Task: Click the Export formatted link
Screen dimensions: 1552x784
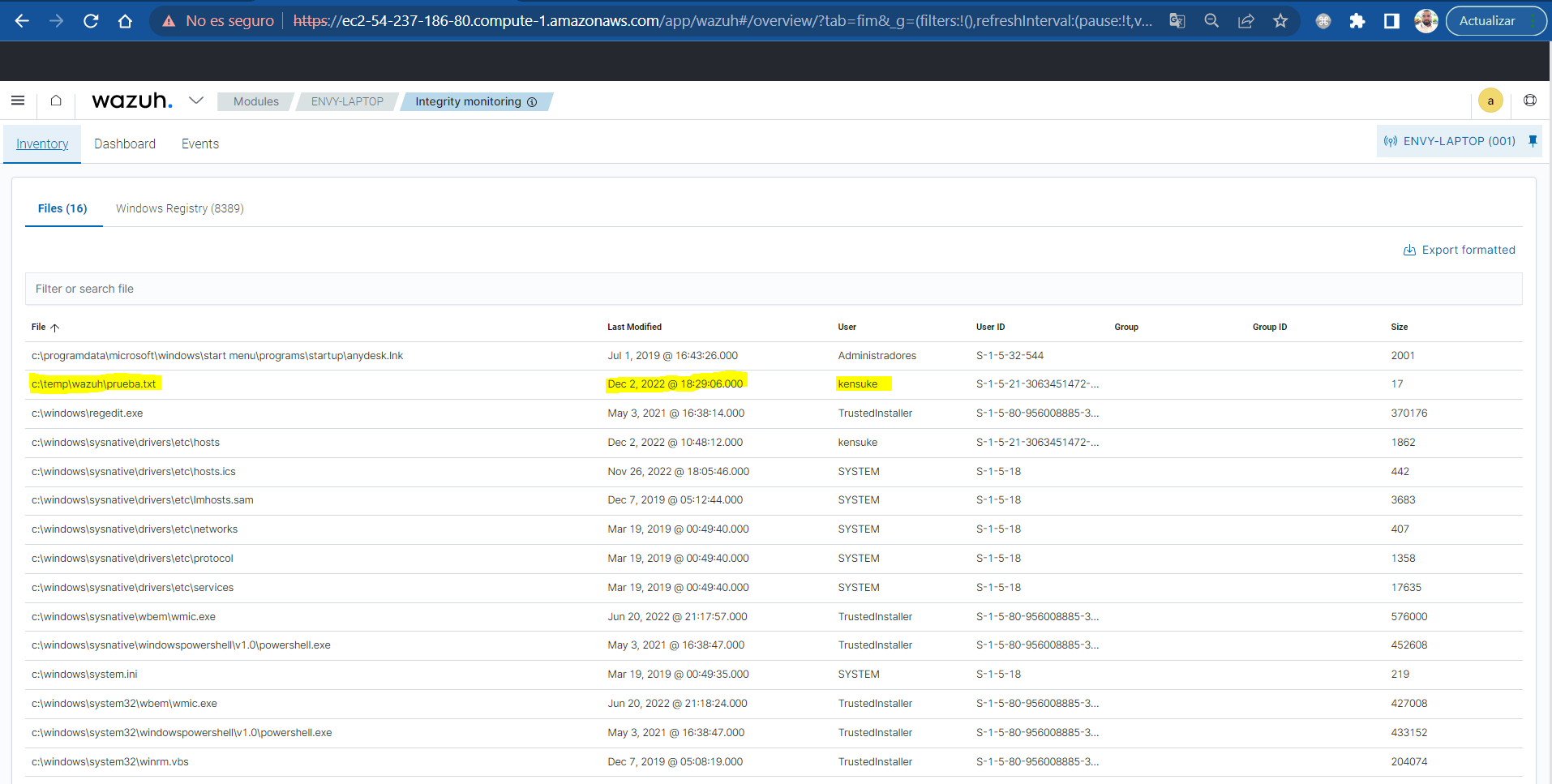Action: [x=1459, y=250]
